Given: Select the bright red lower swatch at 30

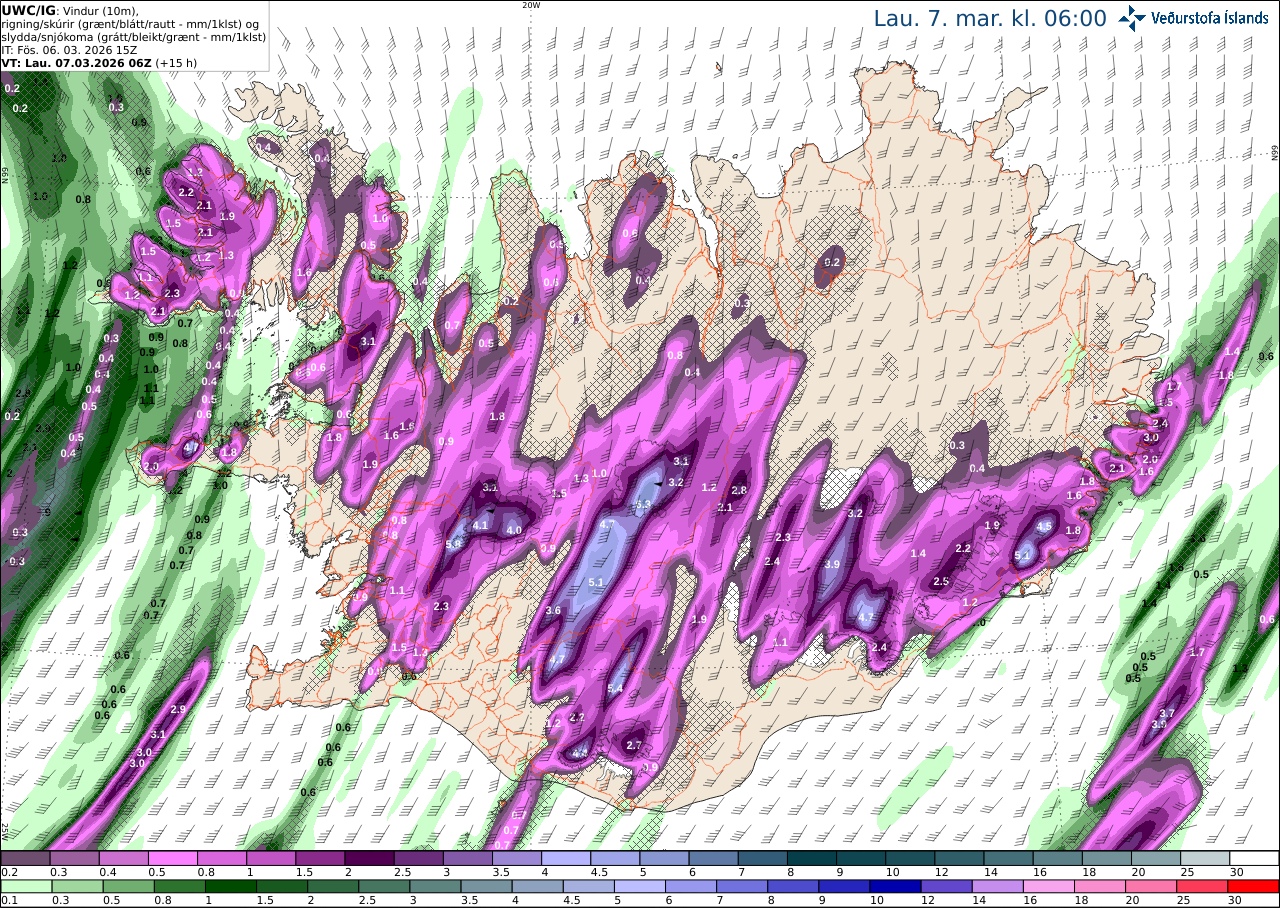Looking at the screenshot, I should click(1255, 886).
